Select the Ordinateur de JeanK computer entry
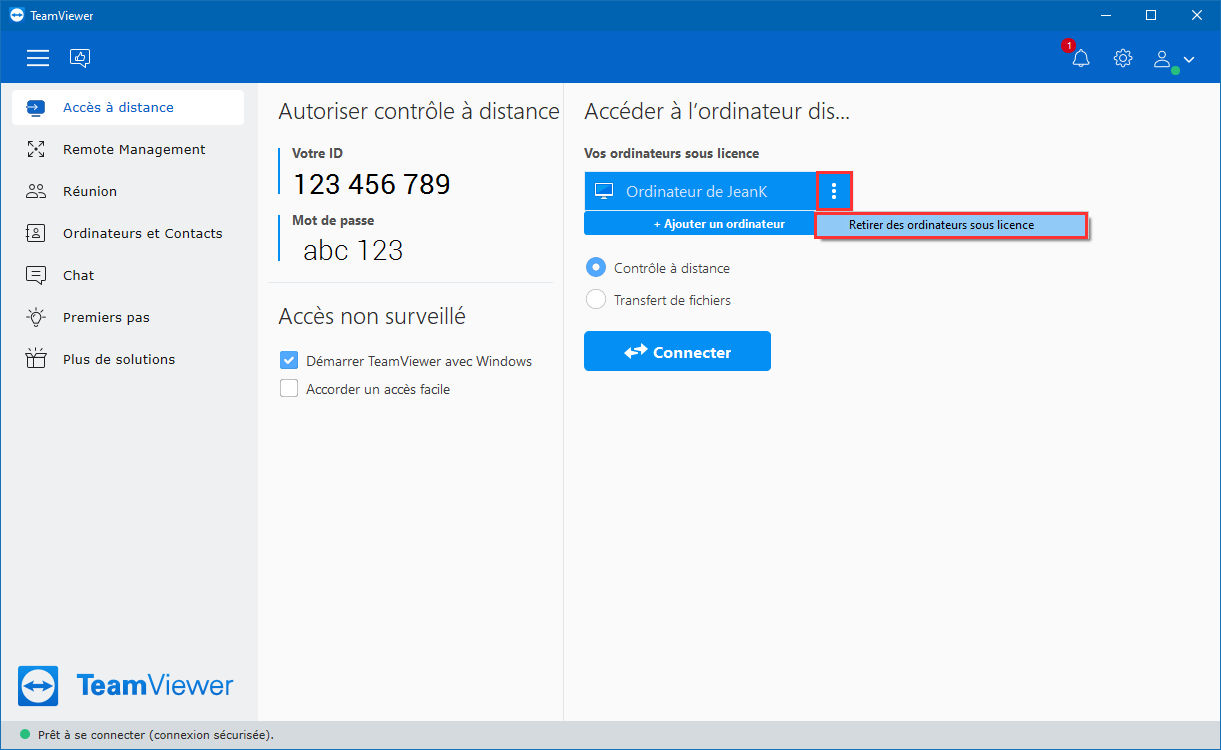1221x750 pixels. [x=700, y=191]
